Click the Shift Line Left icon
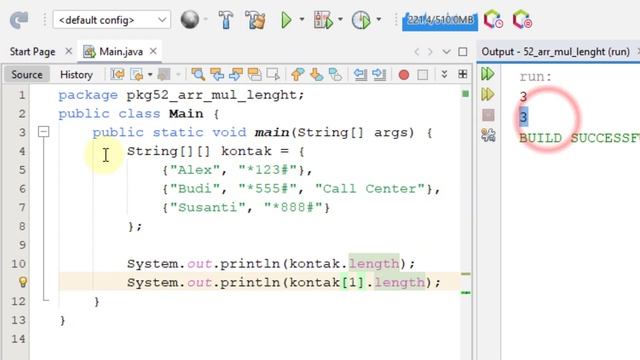The width and height of the screenshot is (640, 360). coord(360,74)
